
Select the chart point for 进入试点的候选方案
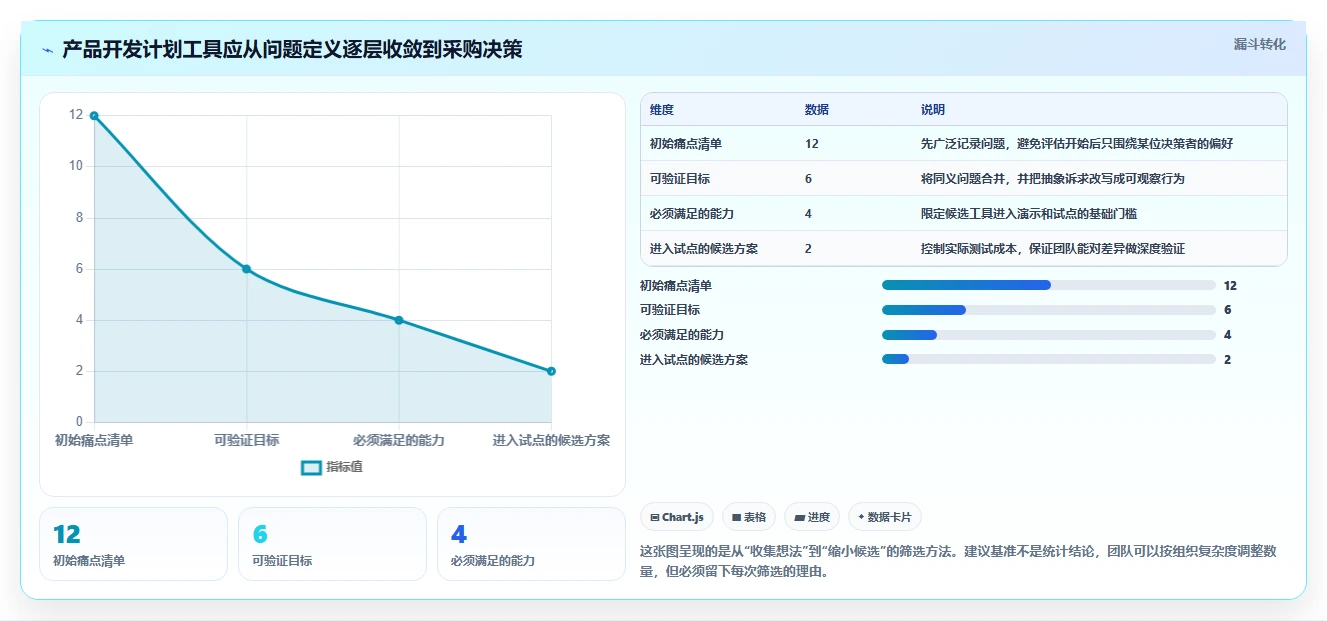(x=551, y=371)
